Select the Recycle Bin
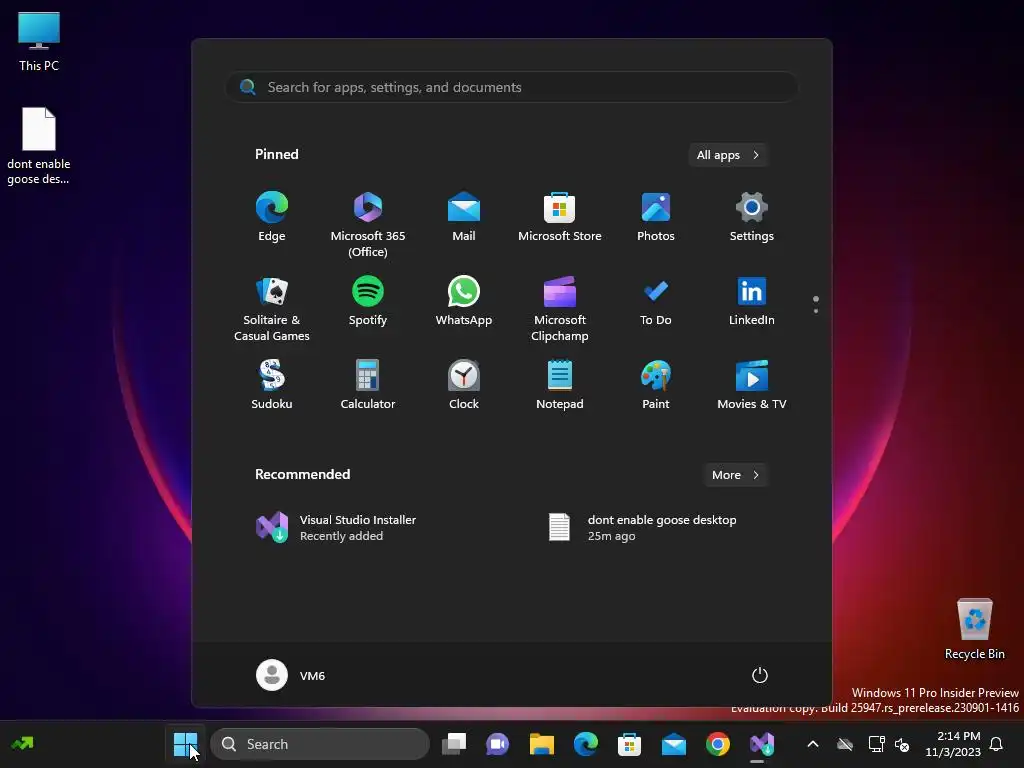The height and width of the screenshot is (768, 1024). click(x=974, y=629)
